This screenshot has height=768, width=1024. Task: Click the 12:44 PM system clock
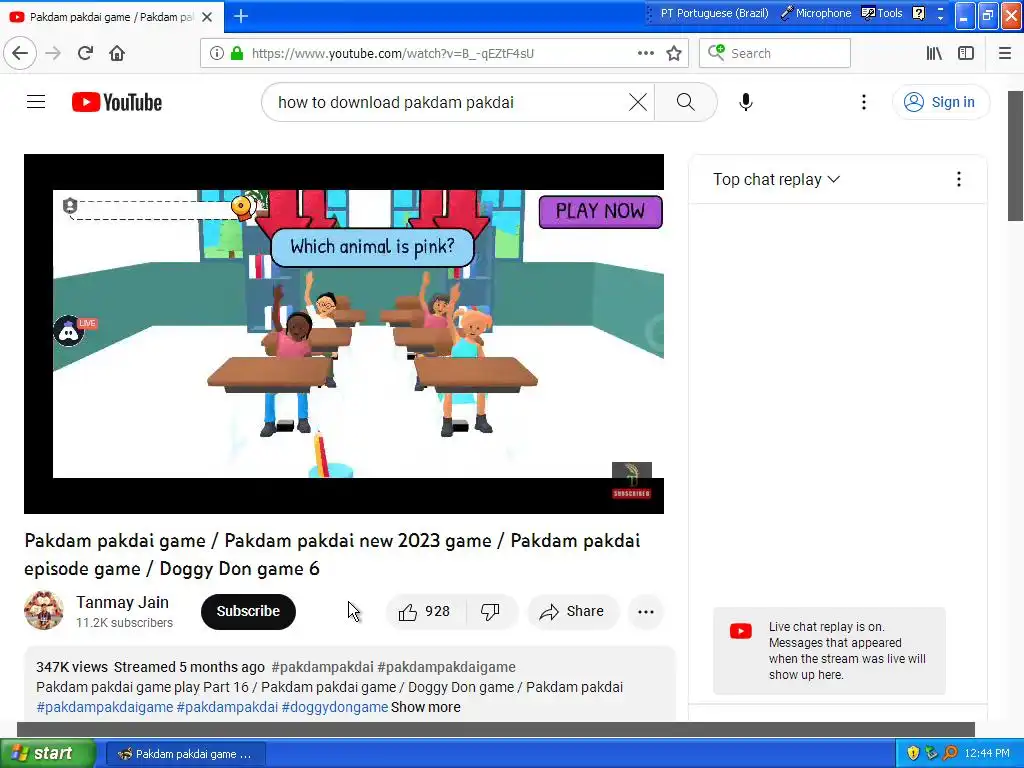[x=987, y=753]
